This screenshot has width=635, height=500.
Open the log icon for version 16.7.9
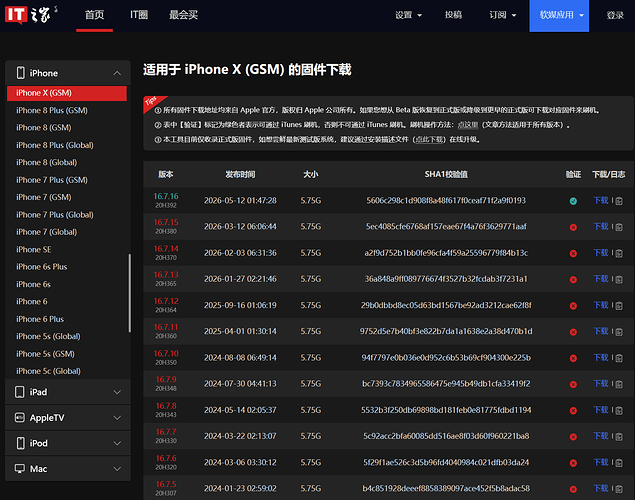tap(619, 384)
